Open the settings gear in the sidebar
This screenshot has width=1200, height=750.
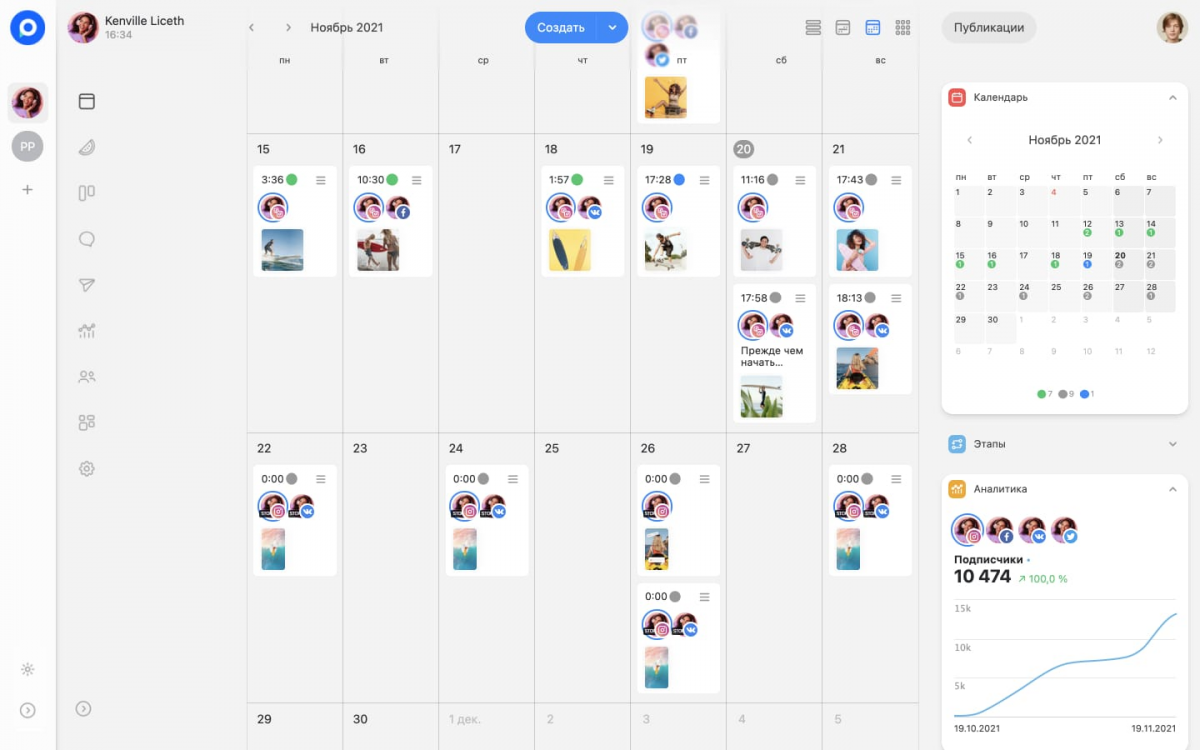pyautogui.click(x=87, y=469)
